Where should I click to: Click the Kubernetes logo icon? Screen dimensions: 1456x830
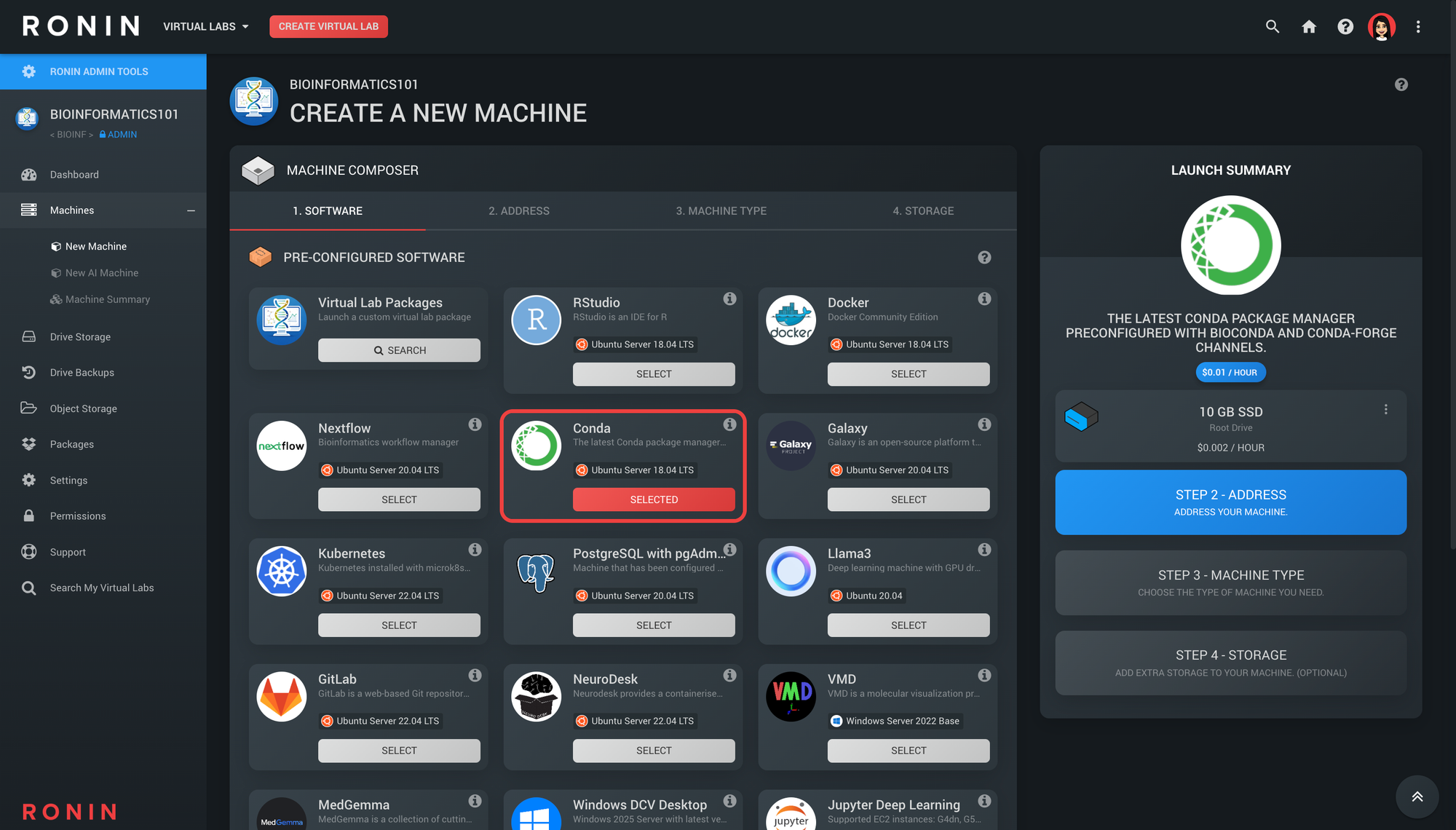pos(282,572)
